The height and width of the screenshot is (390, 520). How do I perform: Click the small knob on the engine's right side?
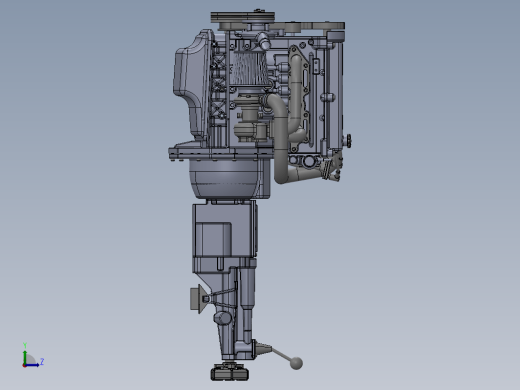click(348, 141)
